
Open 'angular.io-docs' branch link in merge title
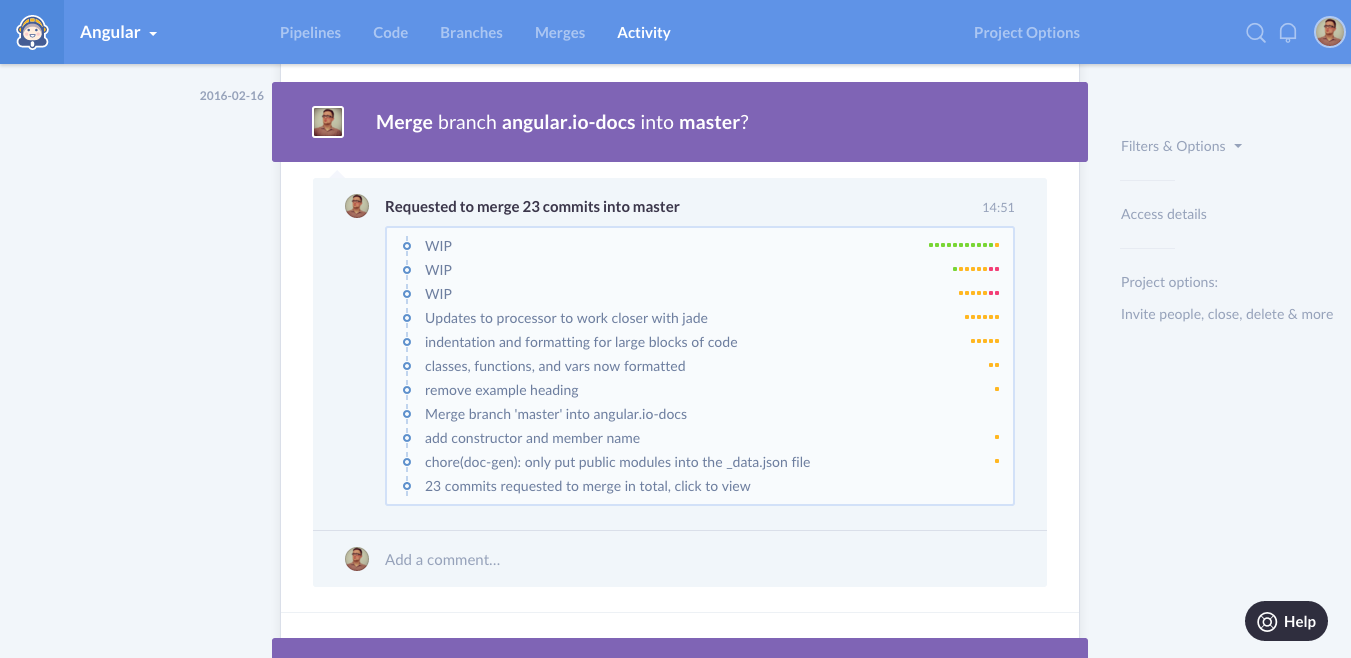[568, 122]
